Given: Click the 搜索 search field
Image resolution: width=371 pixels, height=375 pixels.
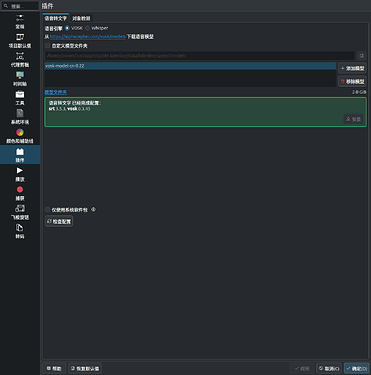Looking at the screenshot, I should pos(20,6).
